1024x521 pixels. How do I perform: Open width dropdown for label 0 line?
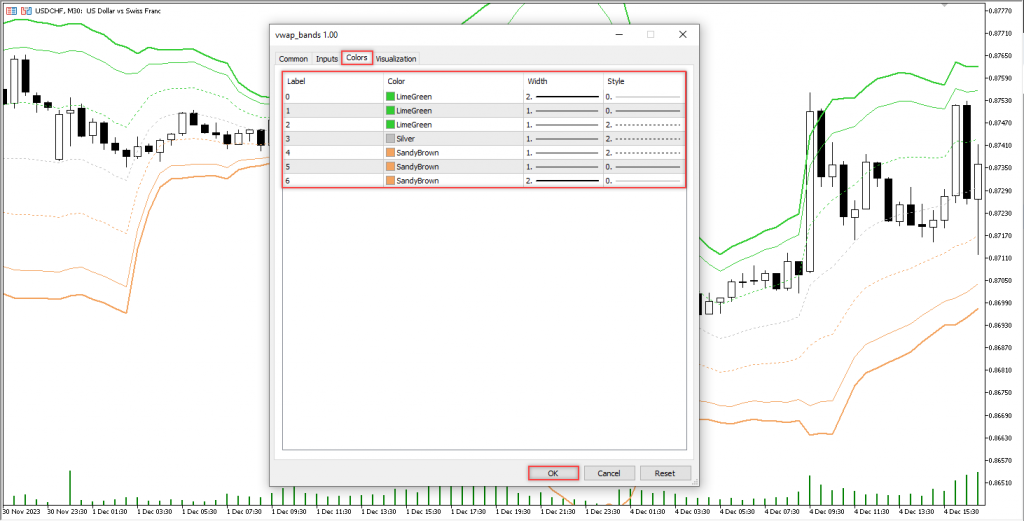(x=563, y=96)
